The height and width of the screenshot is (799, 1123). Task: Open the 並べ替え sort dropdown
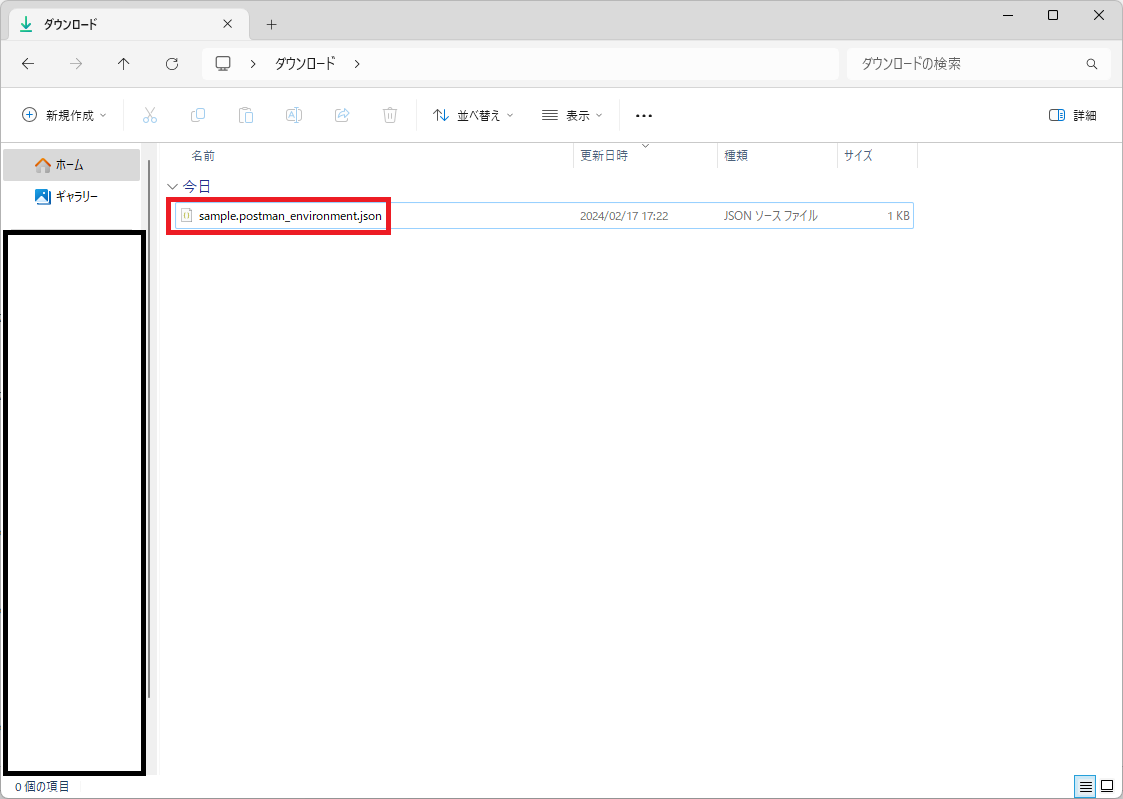[473, 115]
